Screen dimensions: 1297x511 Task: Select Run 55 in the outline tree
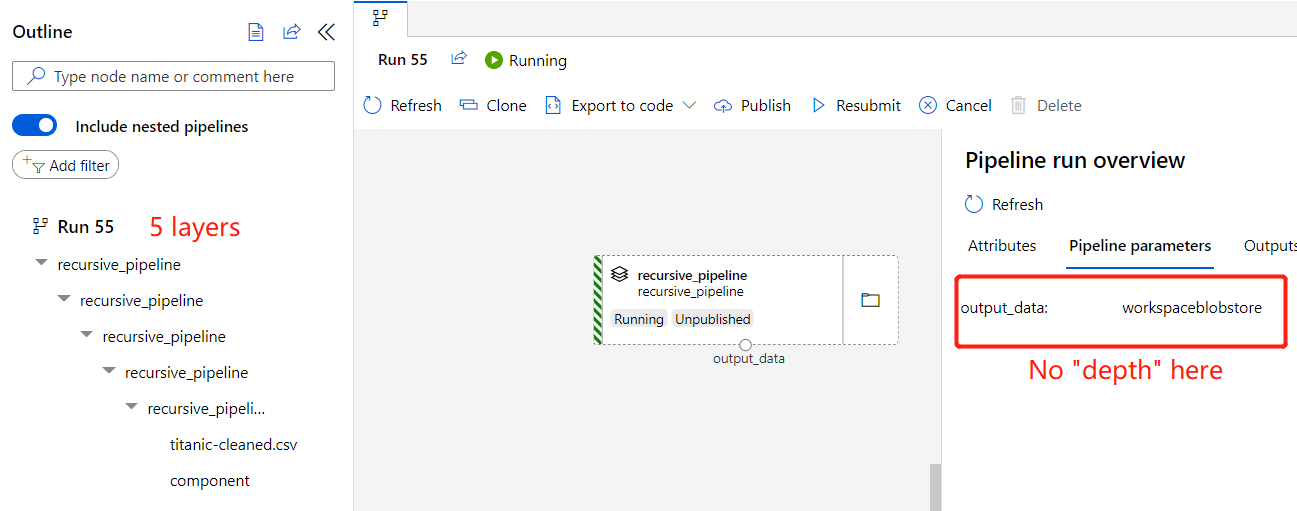pos(86,226)
